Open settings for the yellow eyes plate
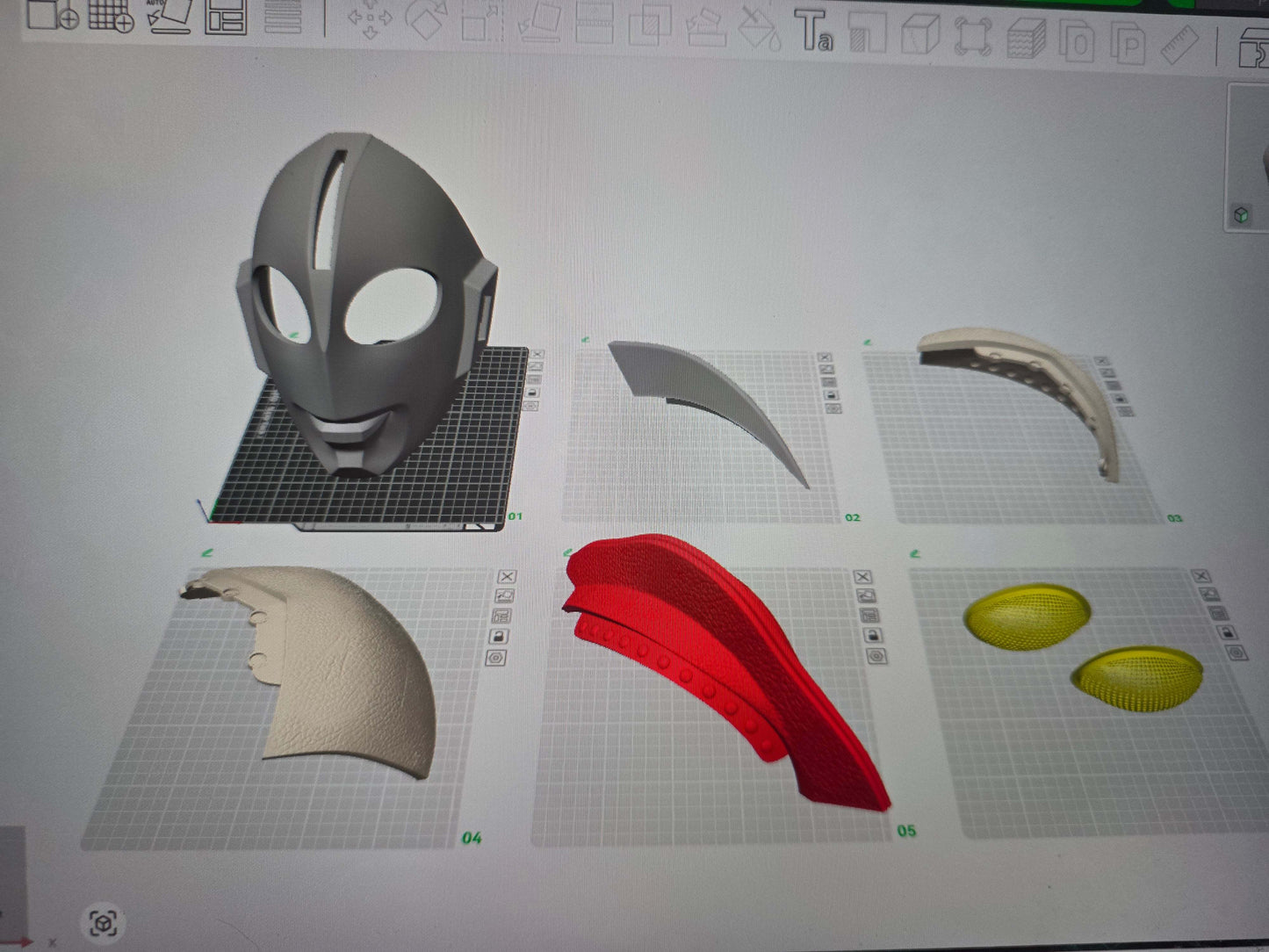Viewport: 1269px width, 952px height. [x=1237, y=653]
